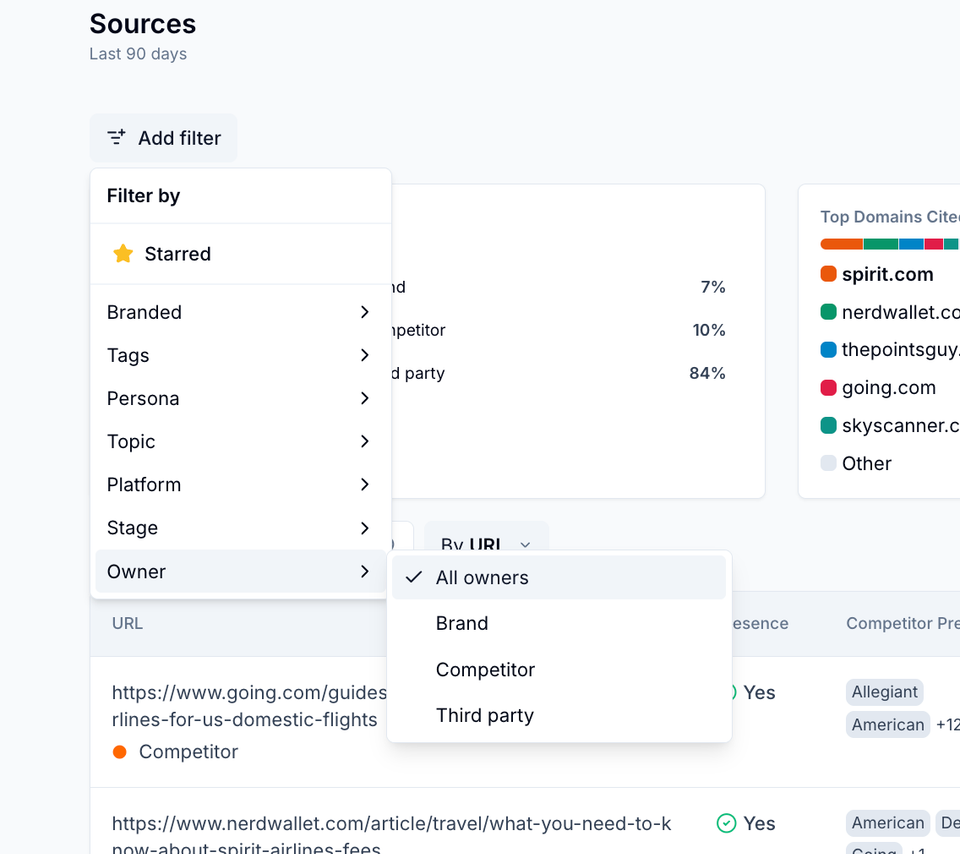Image resolution: width=960 pixels, height=854 pixels.
Task: Open the Topic filter menu item
Action: point(131,441)
